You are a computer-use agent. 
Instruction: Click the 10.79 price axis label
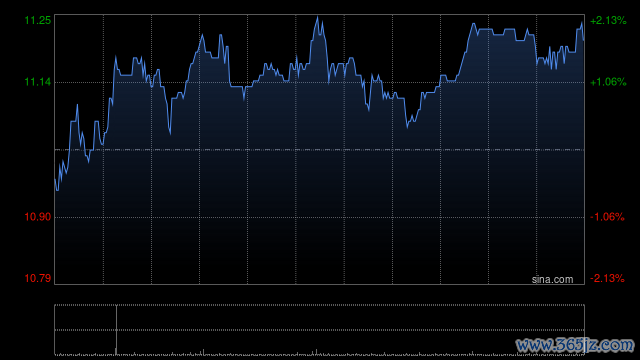coord(38,278)
